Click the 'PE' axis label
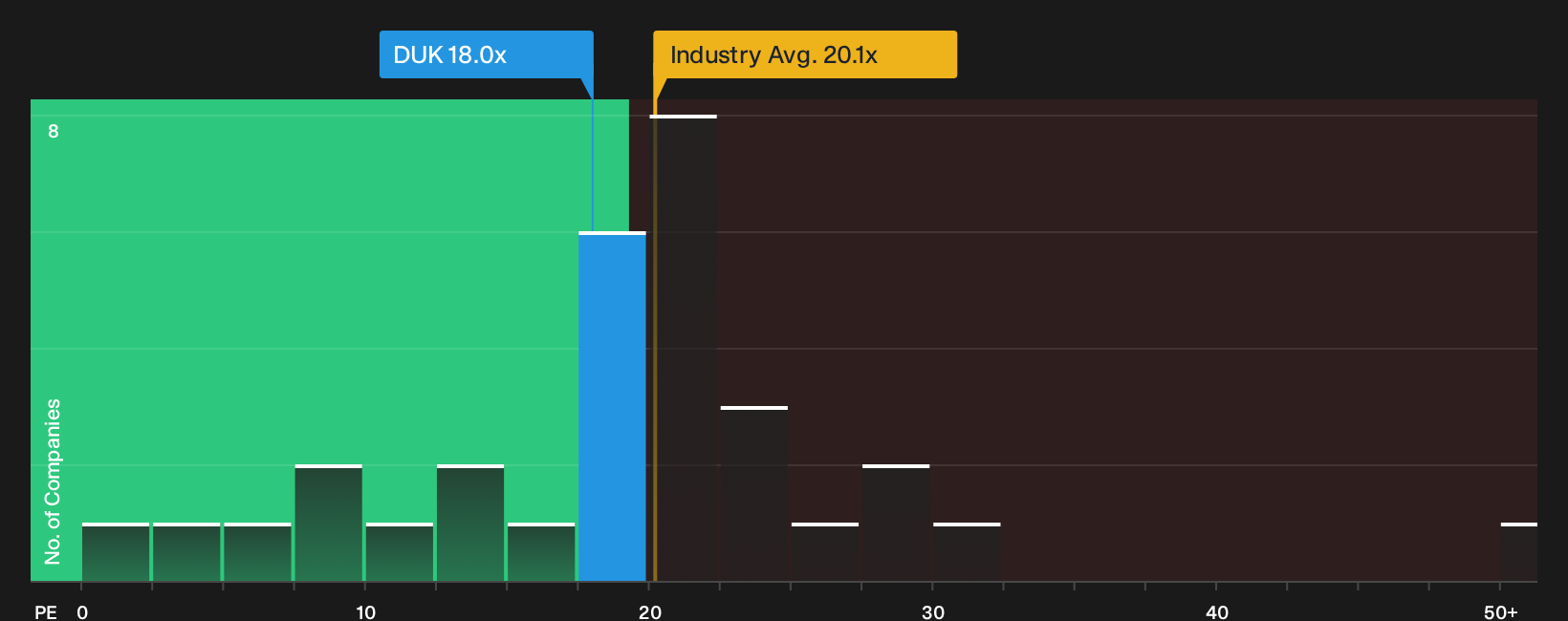The image size is (1568, 621). click(45, 611)
